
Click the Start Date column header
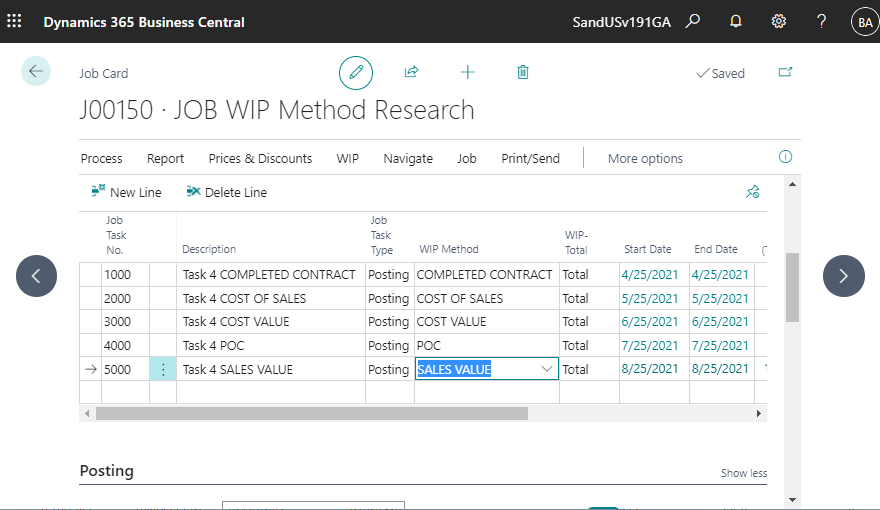point(648,249)
